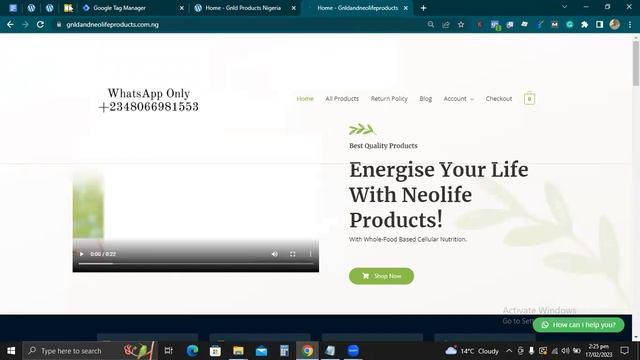The height and width of the screenshot is (360, 640).
Task: Open Microsoft Store from taskbar
Action: click(215, 351)
